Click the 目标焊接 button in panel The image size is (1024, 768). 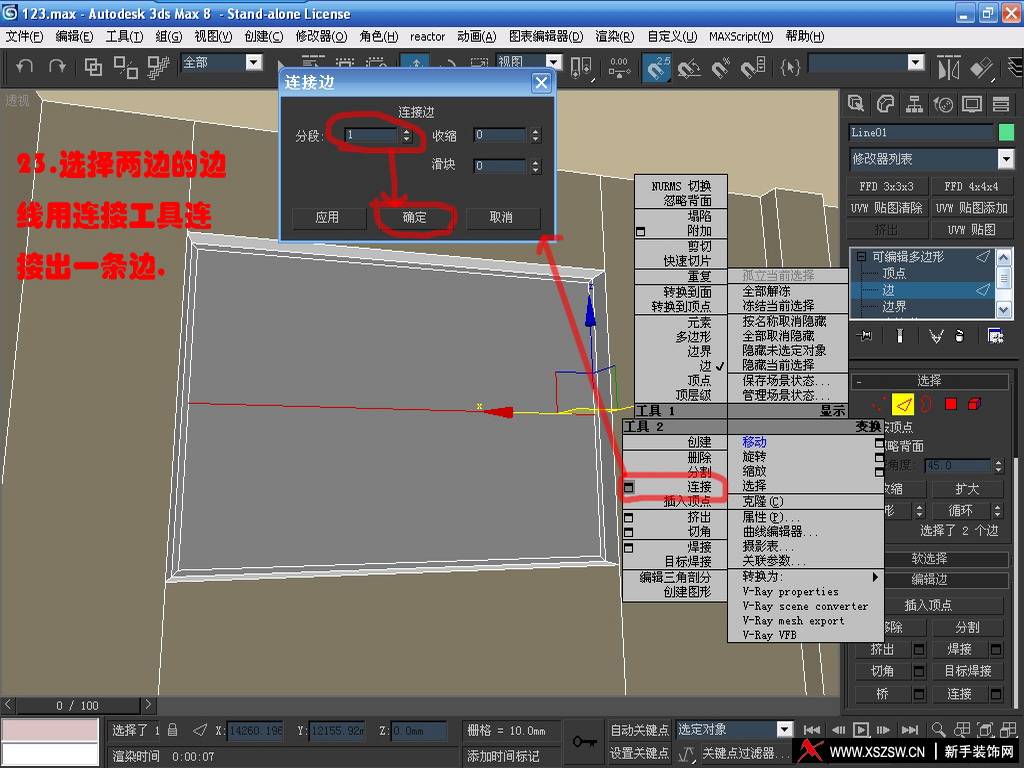[x=968, y=671]
